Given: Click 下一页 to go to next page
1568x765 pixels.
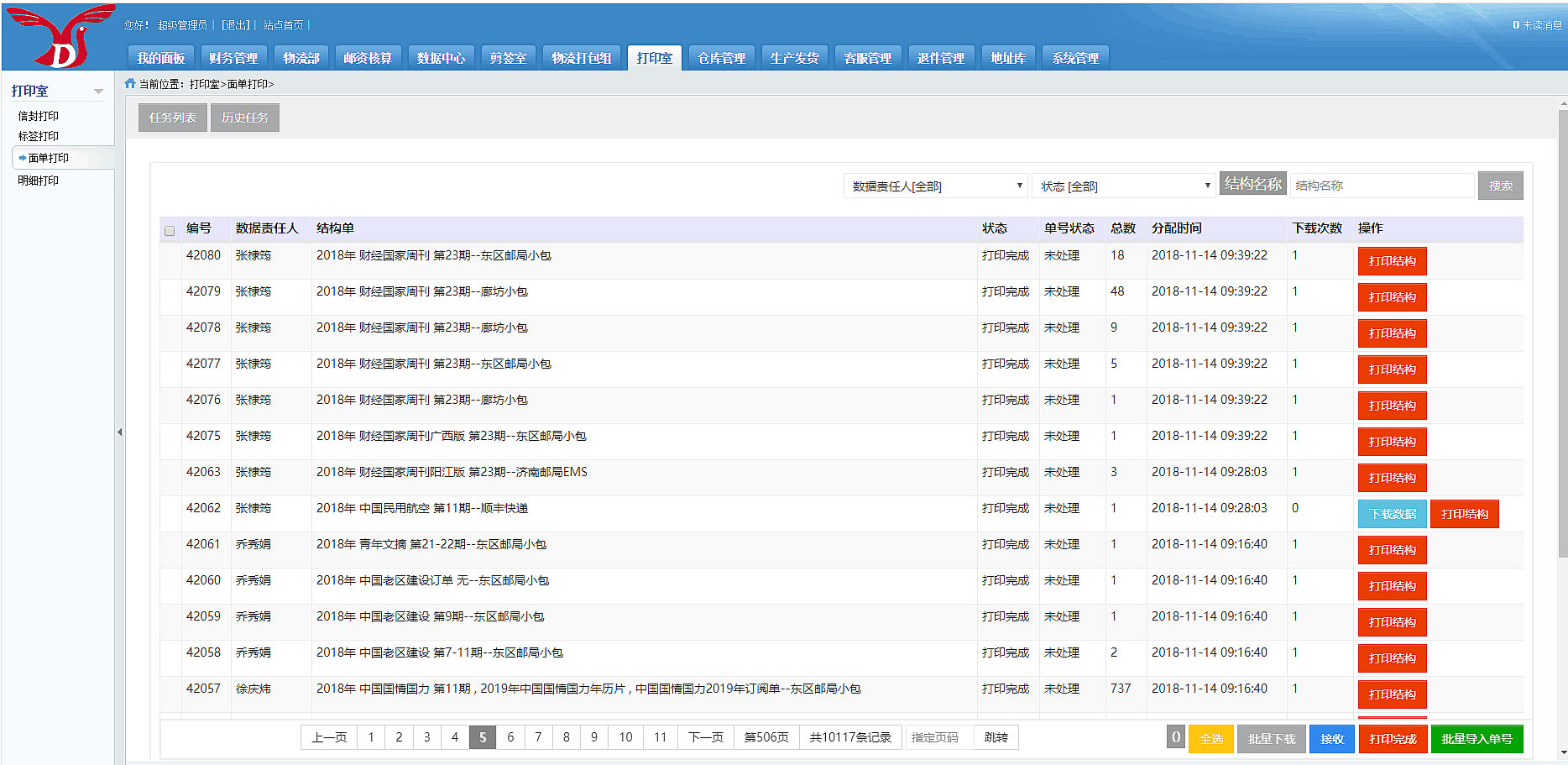Looking at the screenshot, I should click(705, 737).
